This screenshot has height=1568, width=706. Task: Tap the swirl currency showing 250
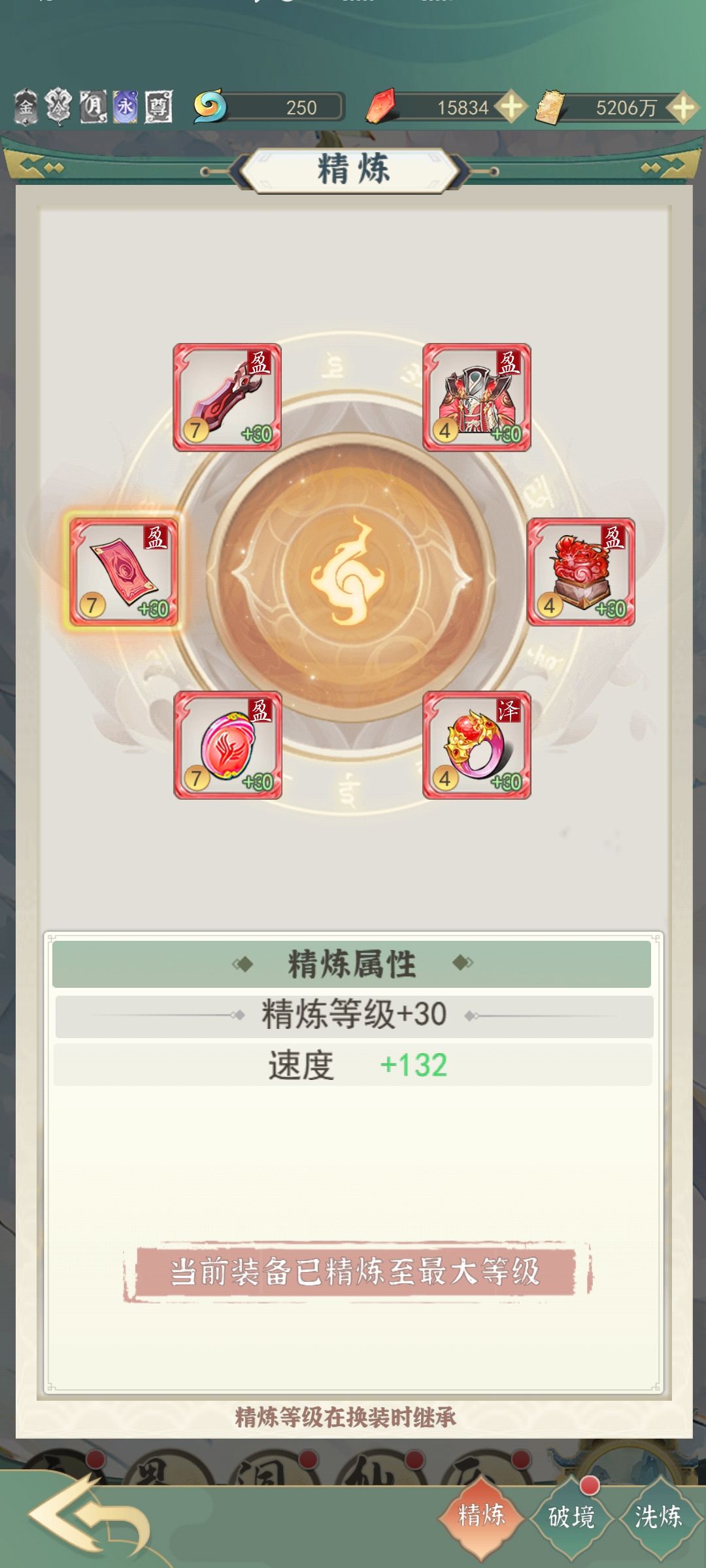point(268,107)
